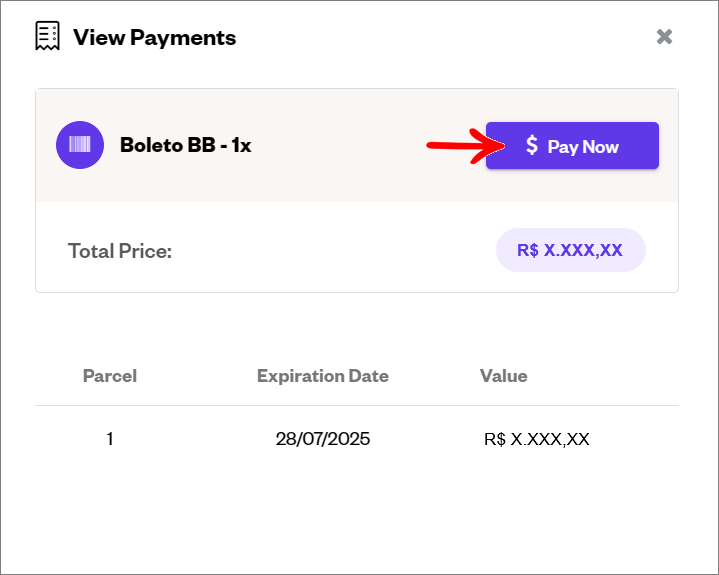Click the red arrow pointing to Pay Now

(x=462, y=146)
